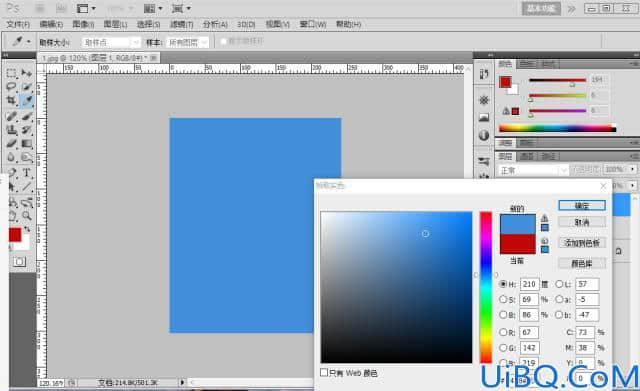The height and width of the screenshot is (391, 640).
Task: Open the 文件(F) menu
Action: pyautogui.click(x=18, y=24)
